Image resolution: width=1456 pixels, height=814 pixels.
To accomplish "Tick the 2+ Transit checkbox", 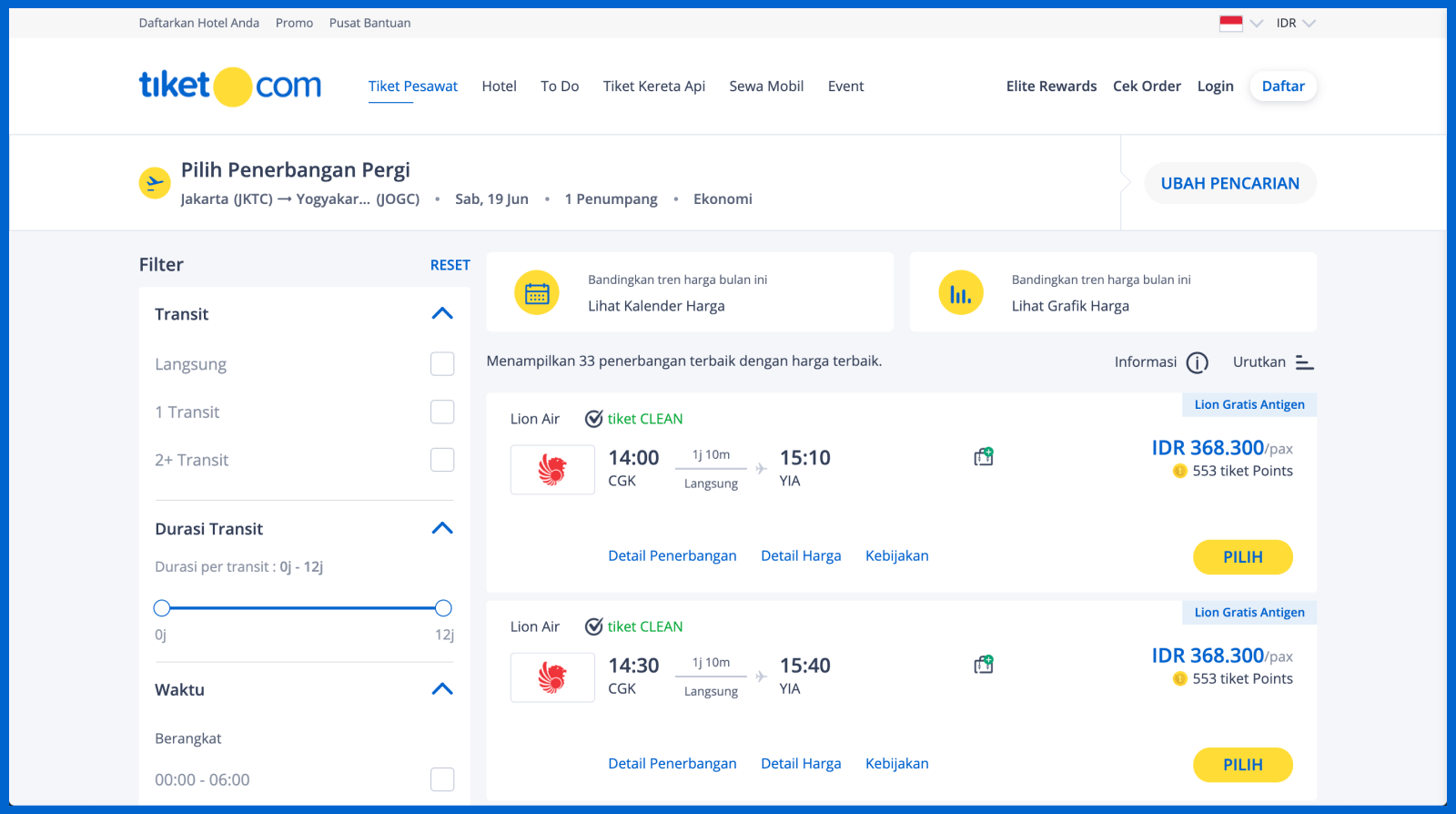I will coord(442,460).
